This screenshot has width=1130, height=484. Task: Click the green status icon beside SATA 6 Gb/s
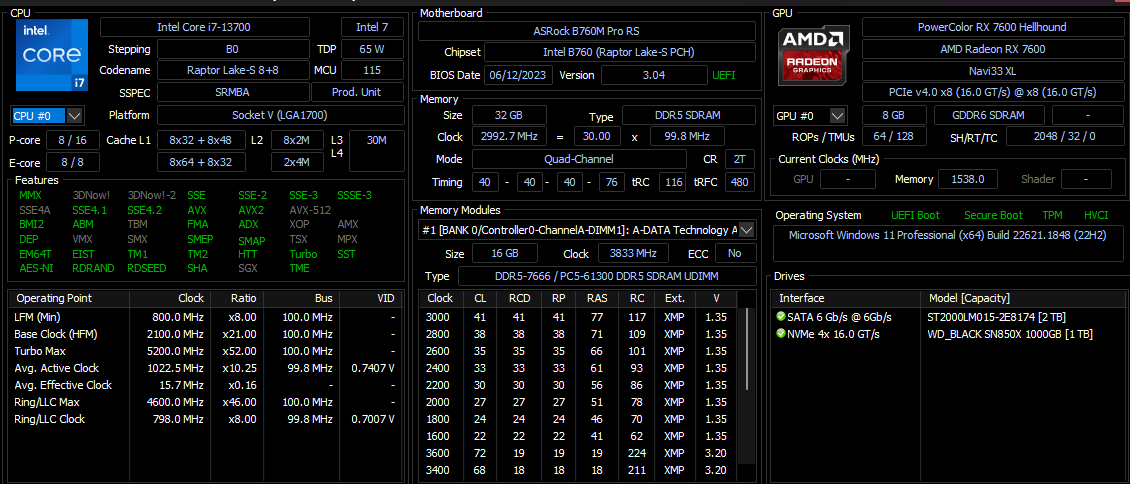pos(780,317)
